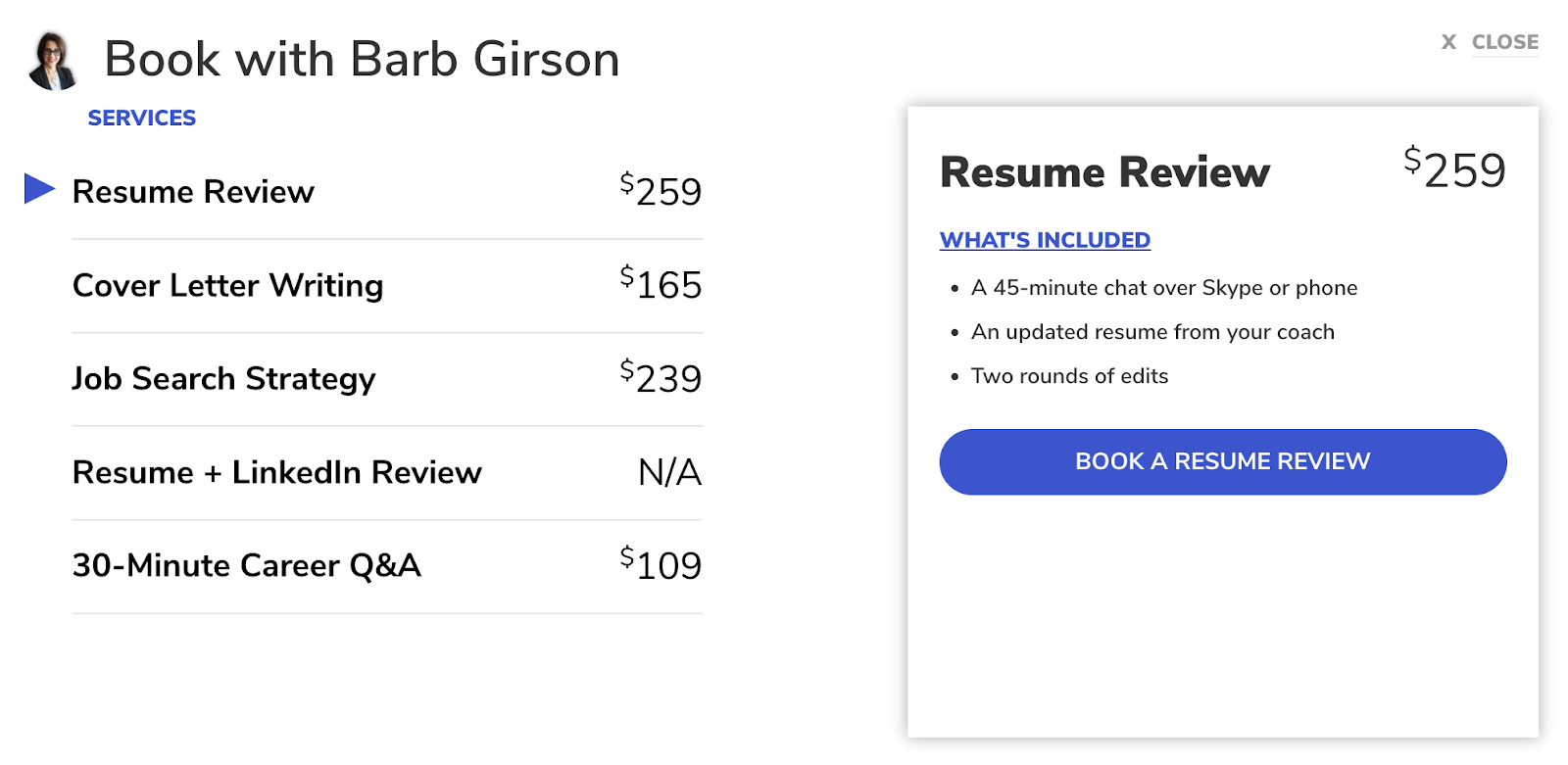Click the Resume Review heading in details card
This screenshot has width=1568, height=765.
1104,172
